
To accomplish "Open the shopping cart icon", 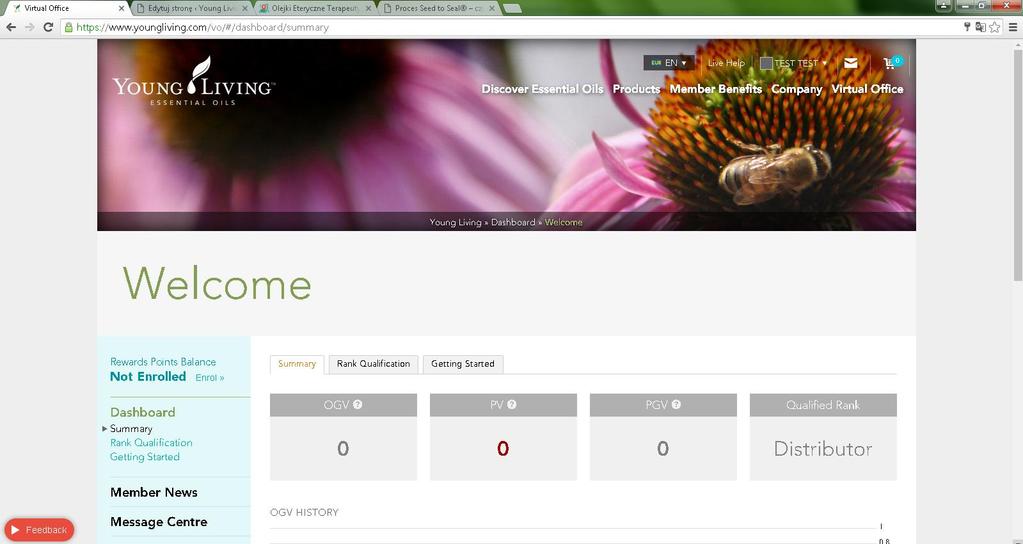I will 891,63.
